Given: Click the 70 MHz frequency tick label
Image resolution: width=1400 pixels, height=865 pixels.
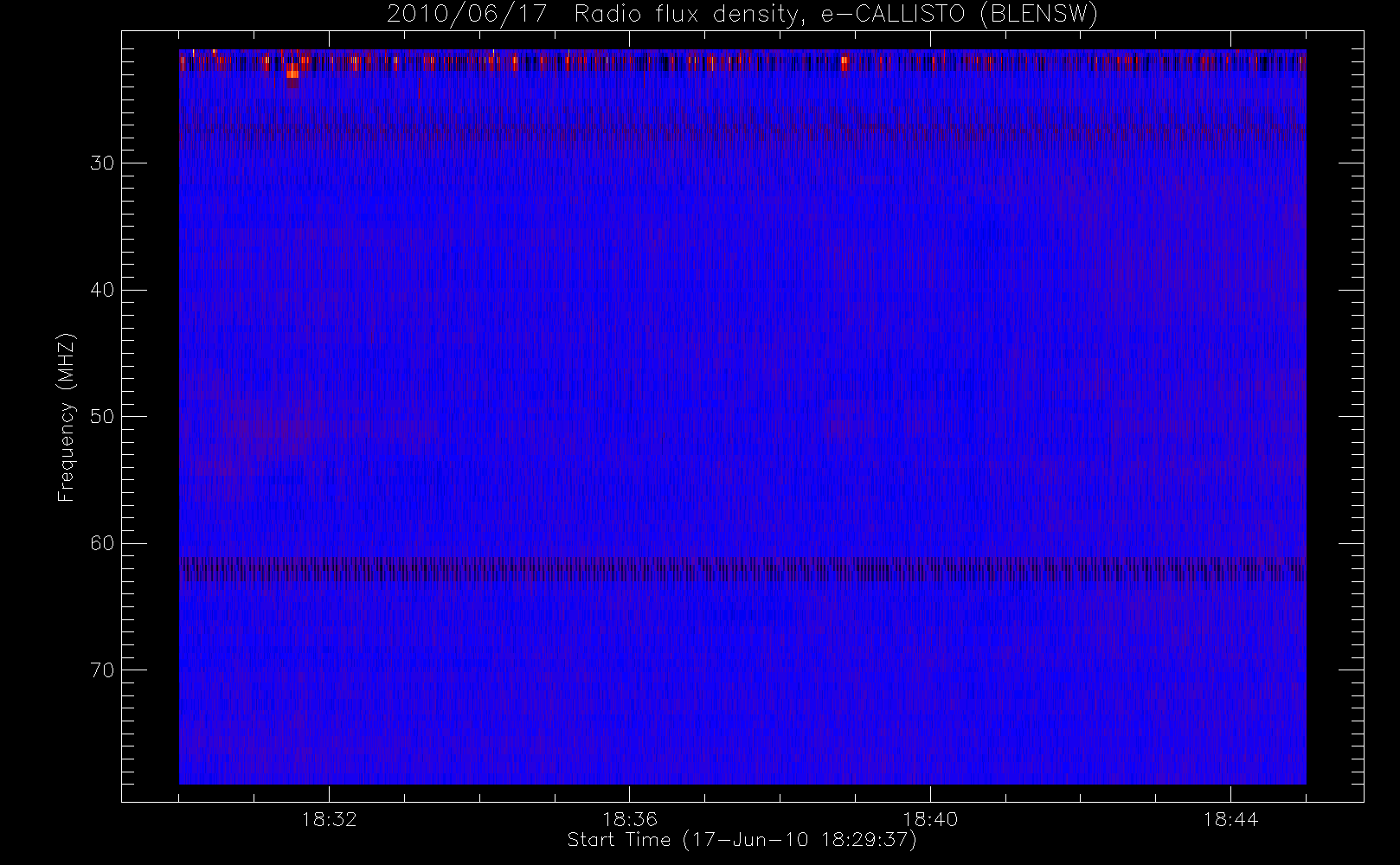Looking at the screenshot, I should click(101, 670).
